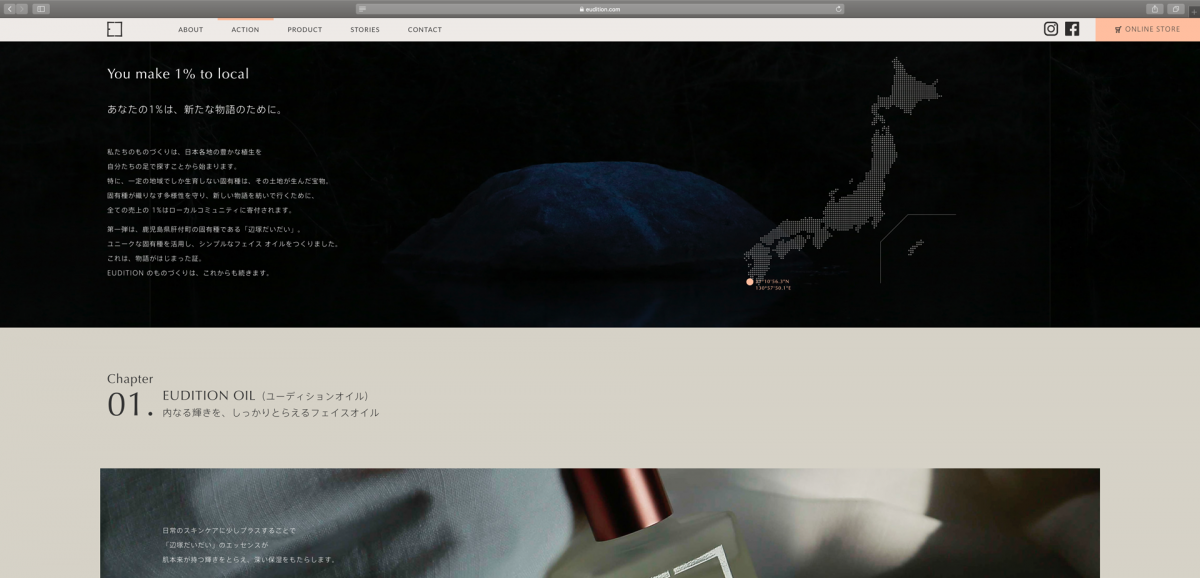1200x578 pixels.
Task: Toggle Safari's sidebar button
Action: click(x=41, y=8)
